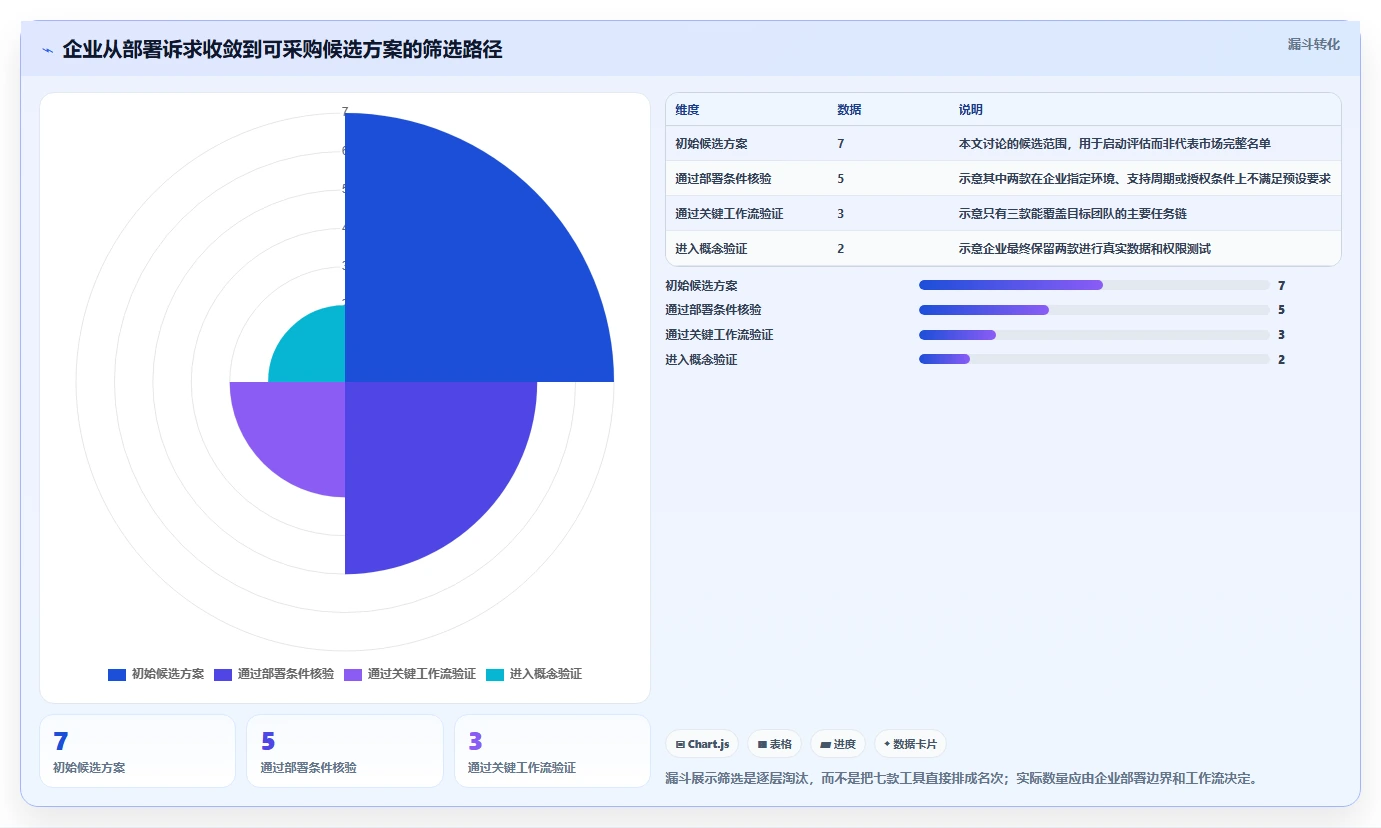Image resolution: width=1381 pixels, height=828 pixels.
Task: Click value 5 in the table's 数据 column
Action: click(x=841, y=179)
